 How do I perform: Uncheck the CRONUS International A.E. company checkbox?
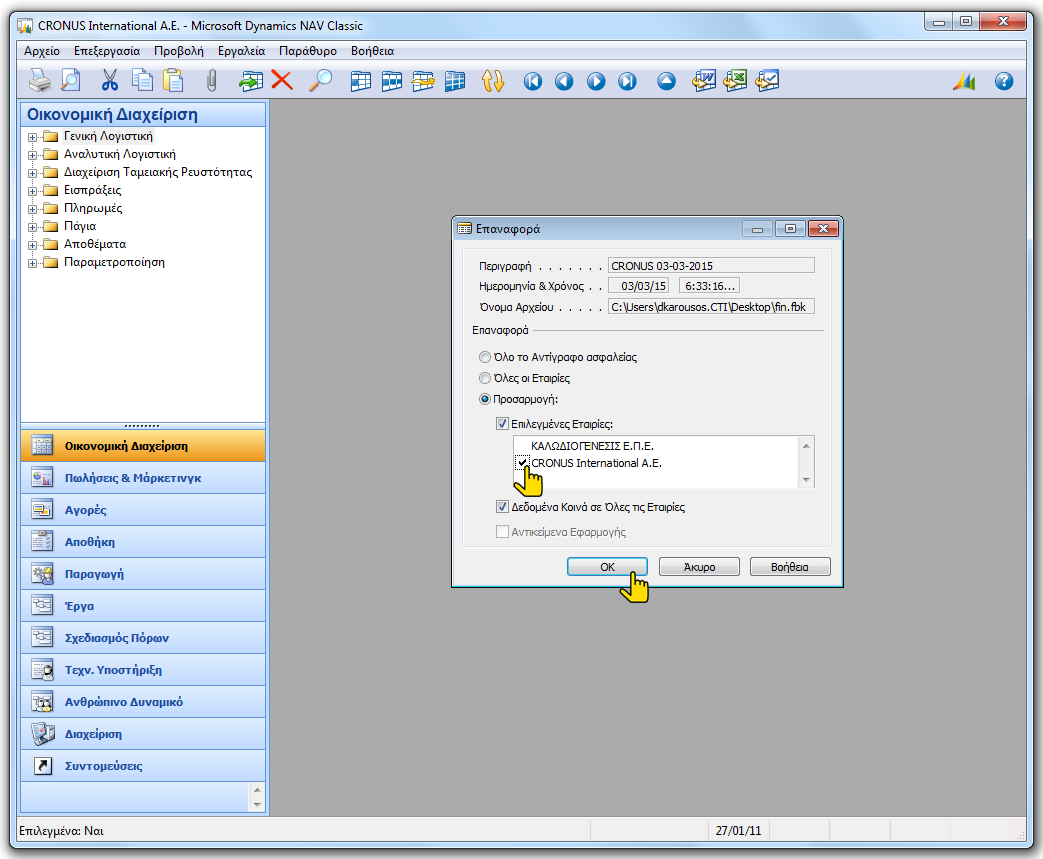(x=522, y=462)
